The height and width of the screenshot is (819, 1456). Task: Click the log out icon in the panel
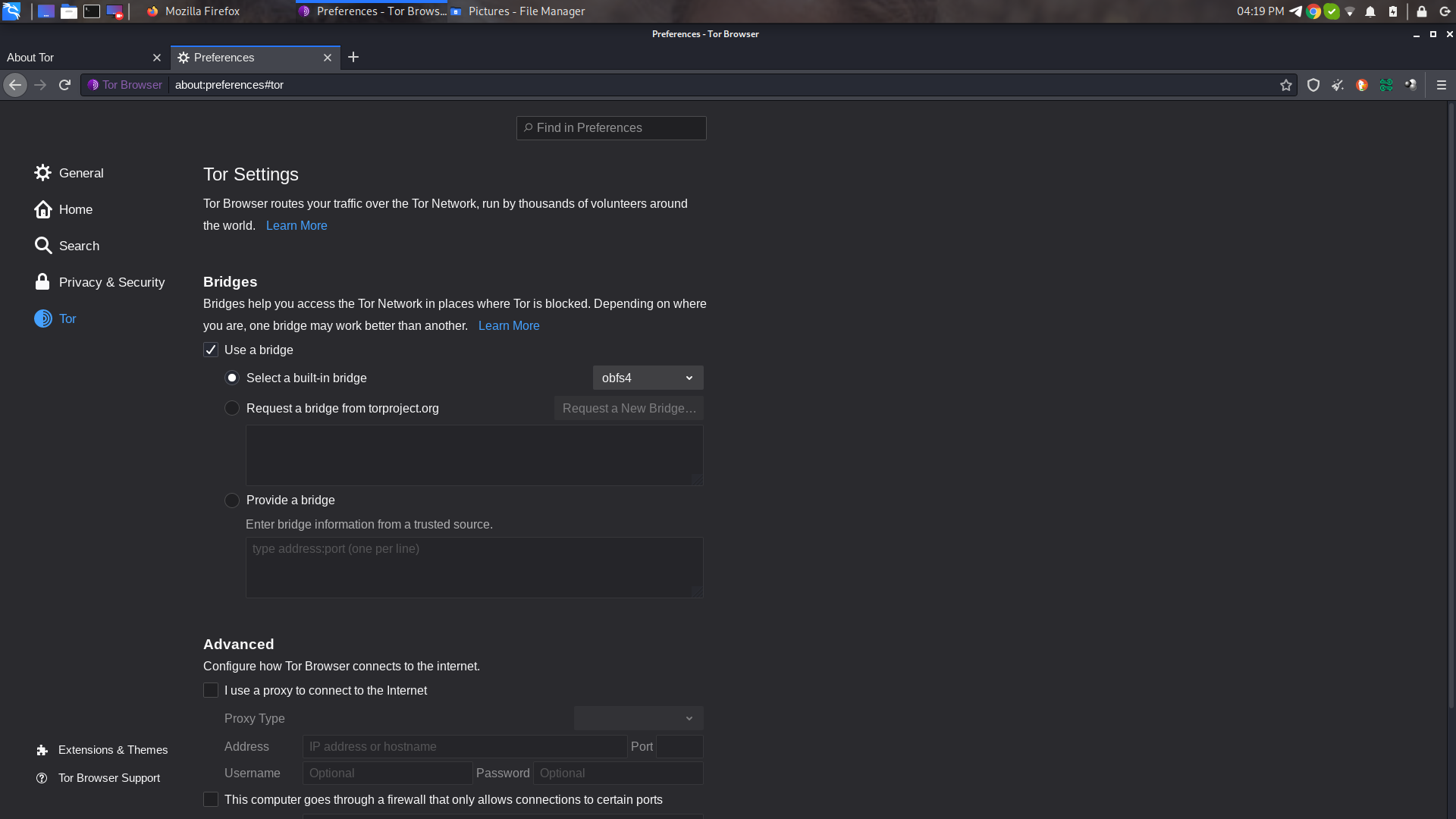[x=1445, y=11]
